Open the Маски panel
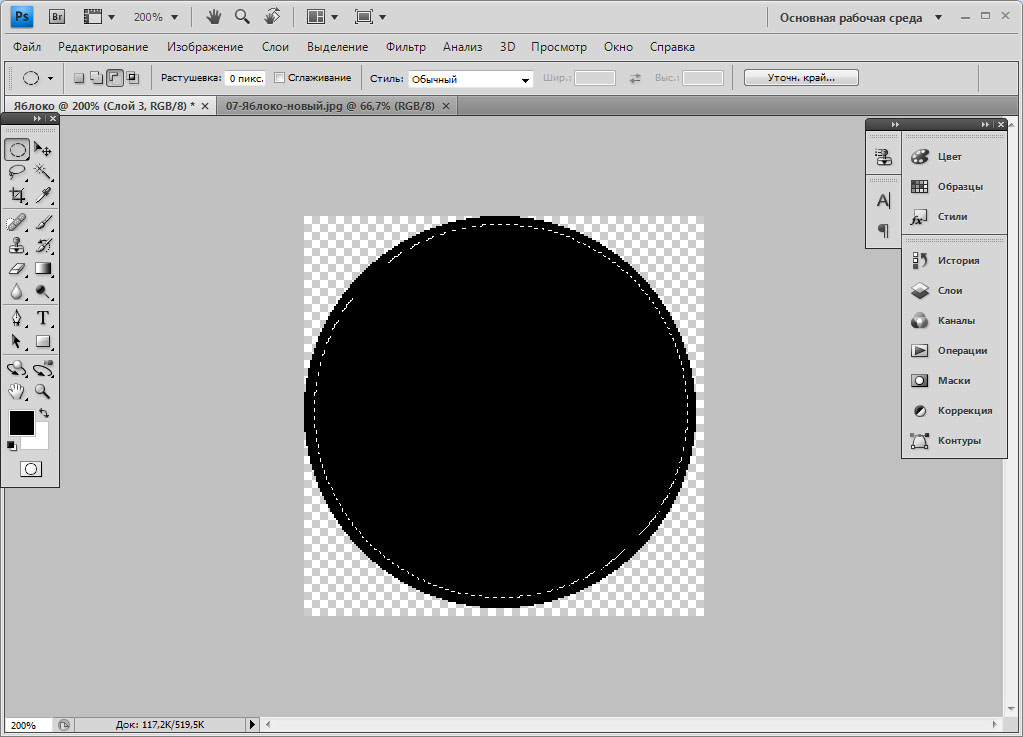The width and height of the screenshot is (1023, 737). (954, 380)
